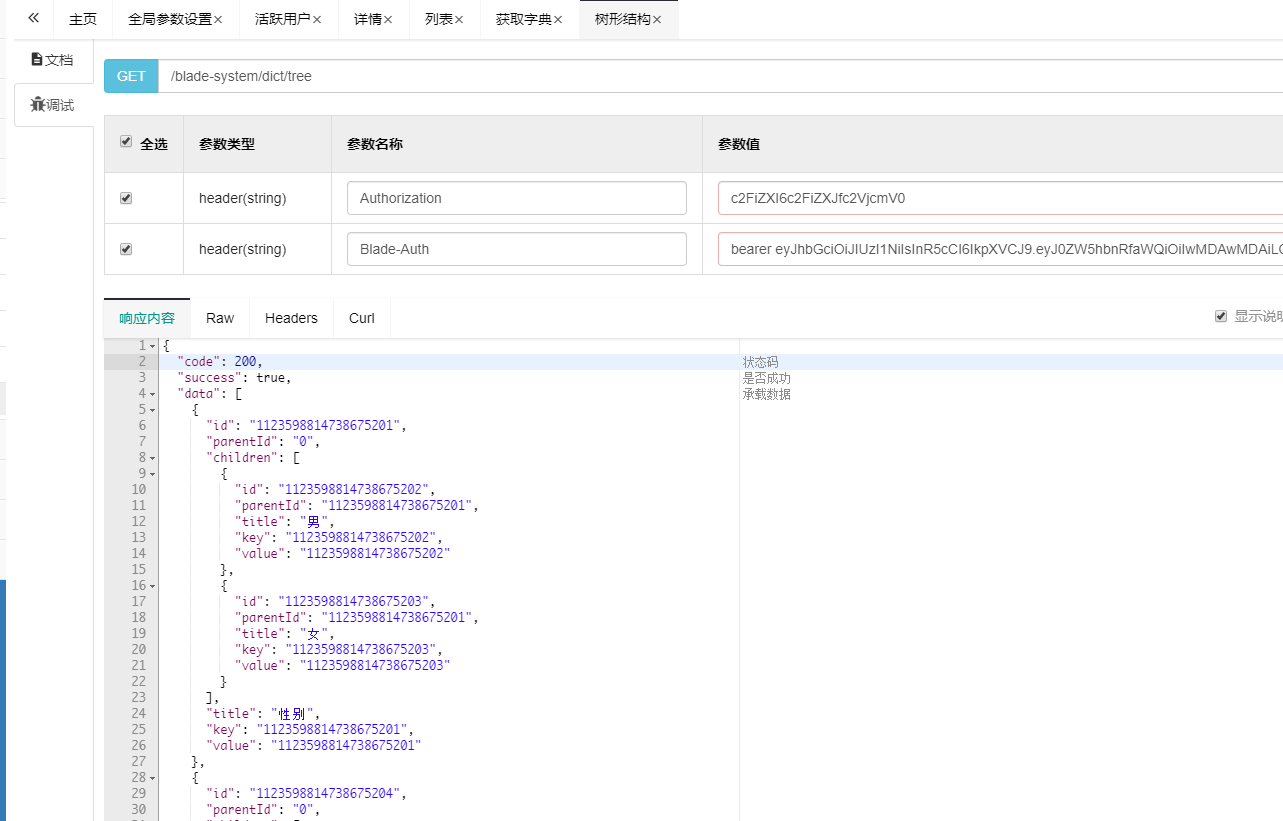The image size is (1283, 821).
Task: Switch to the Raw response tab
Action: pyautogui.click(x=220, y=318)
